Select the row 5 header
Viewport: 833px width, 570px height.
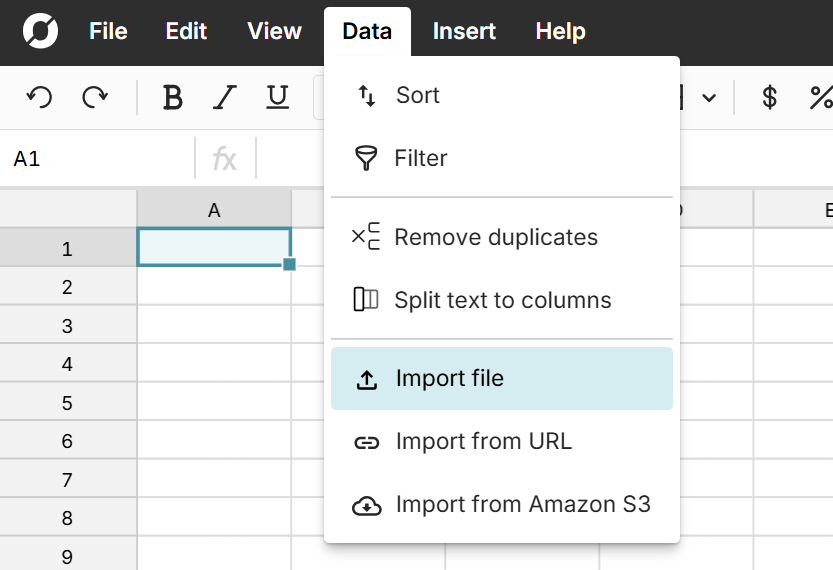coord(67,403)
